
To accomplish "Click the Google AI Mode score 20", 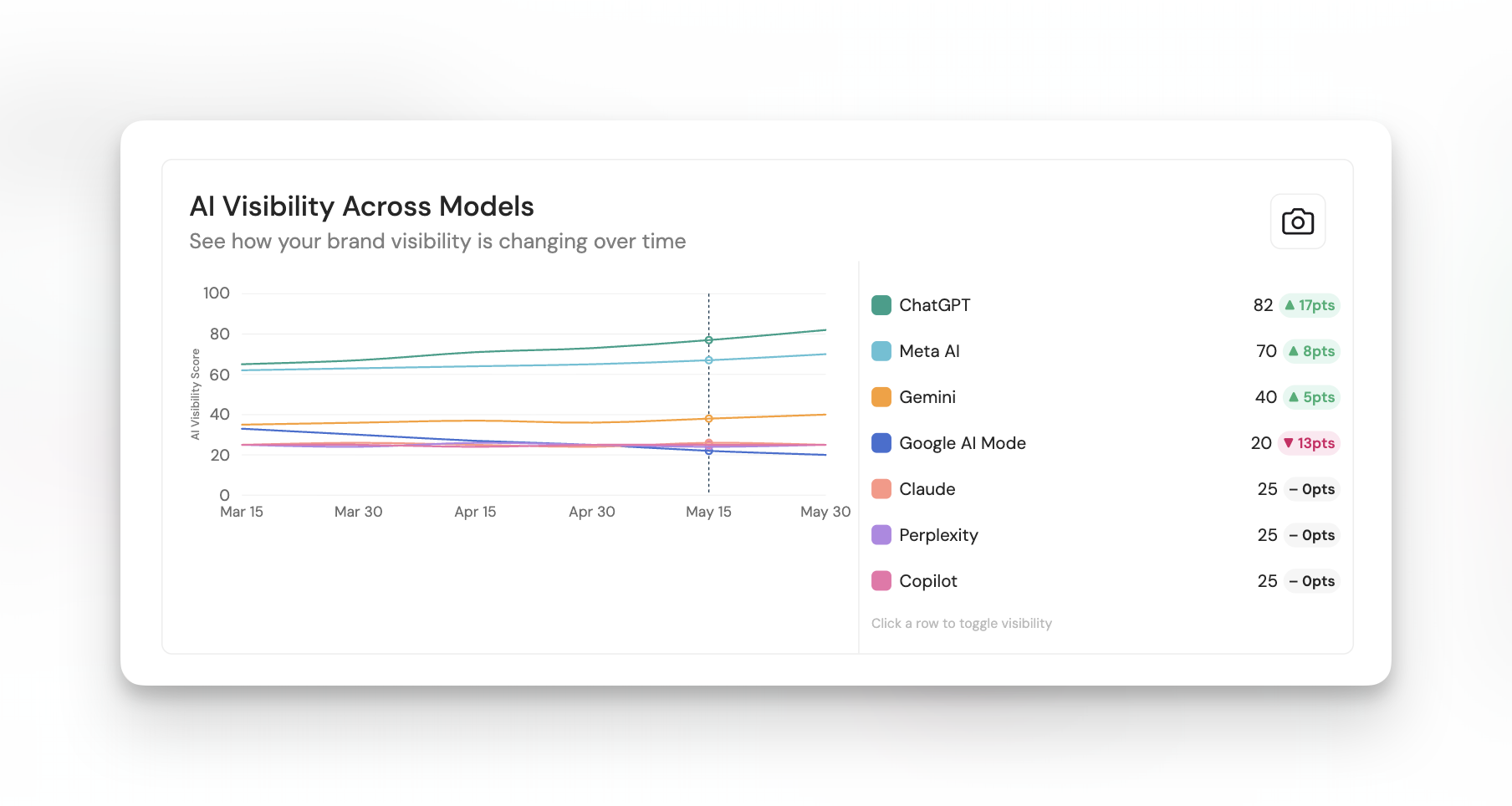I will 1261,443.
